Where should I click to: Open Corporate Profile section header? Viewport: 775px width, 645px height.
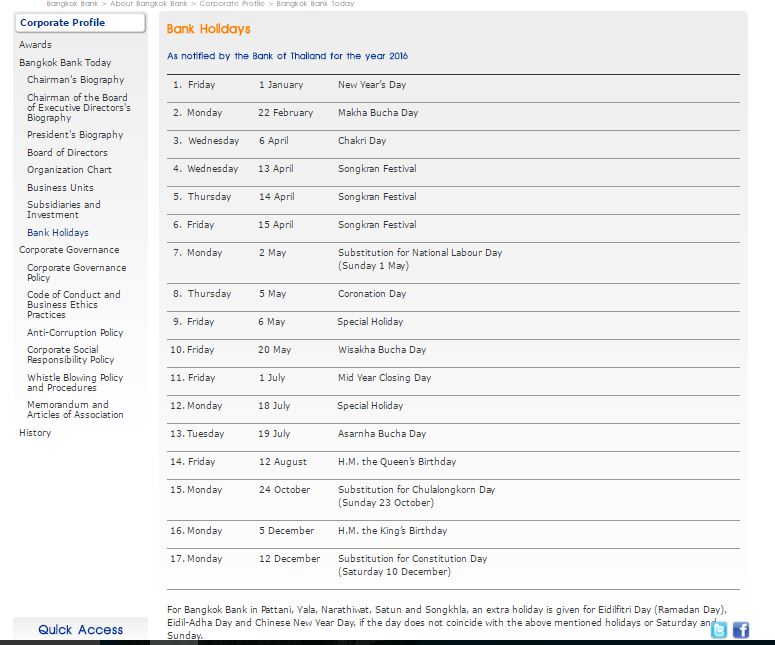point(80,23)
